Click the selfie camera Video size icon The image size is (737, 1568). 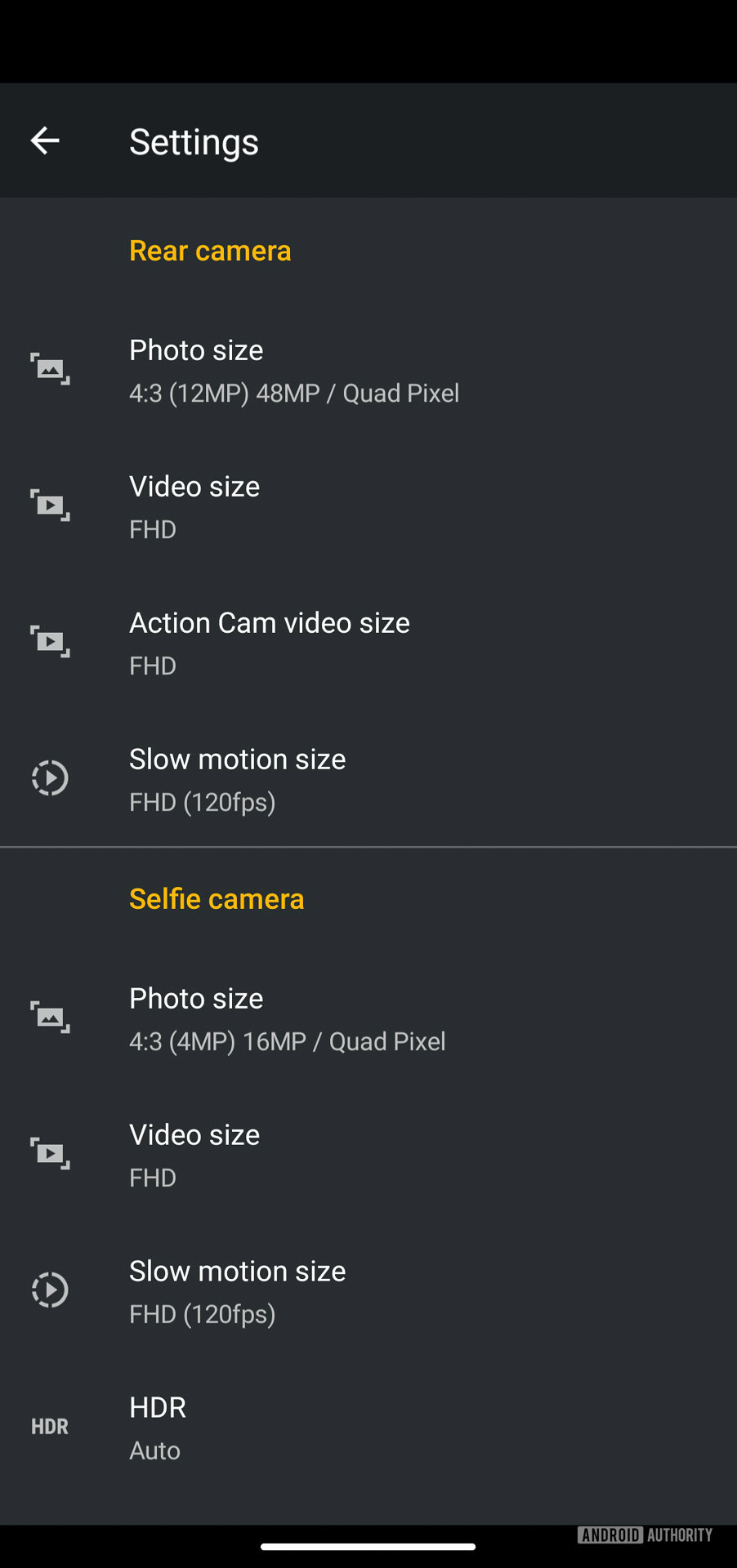(x=50, y=1154)
